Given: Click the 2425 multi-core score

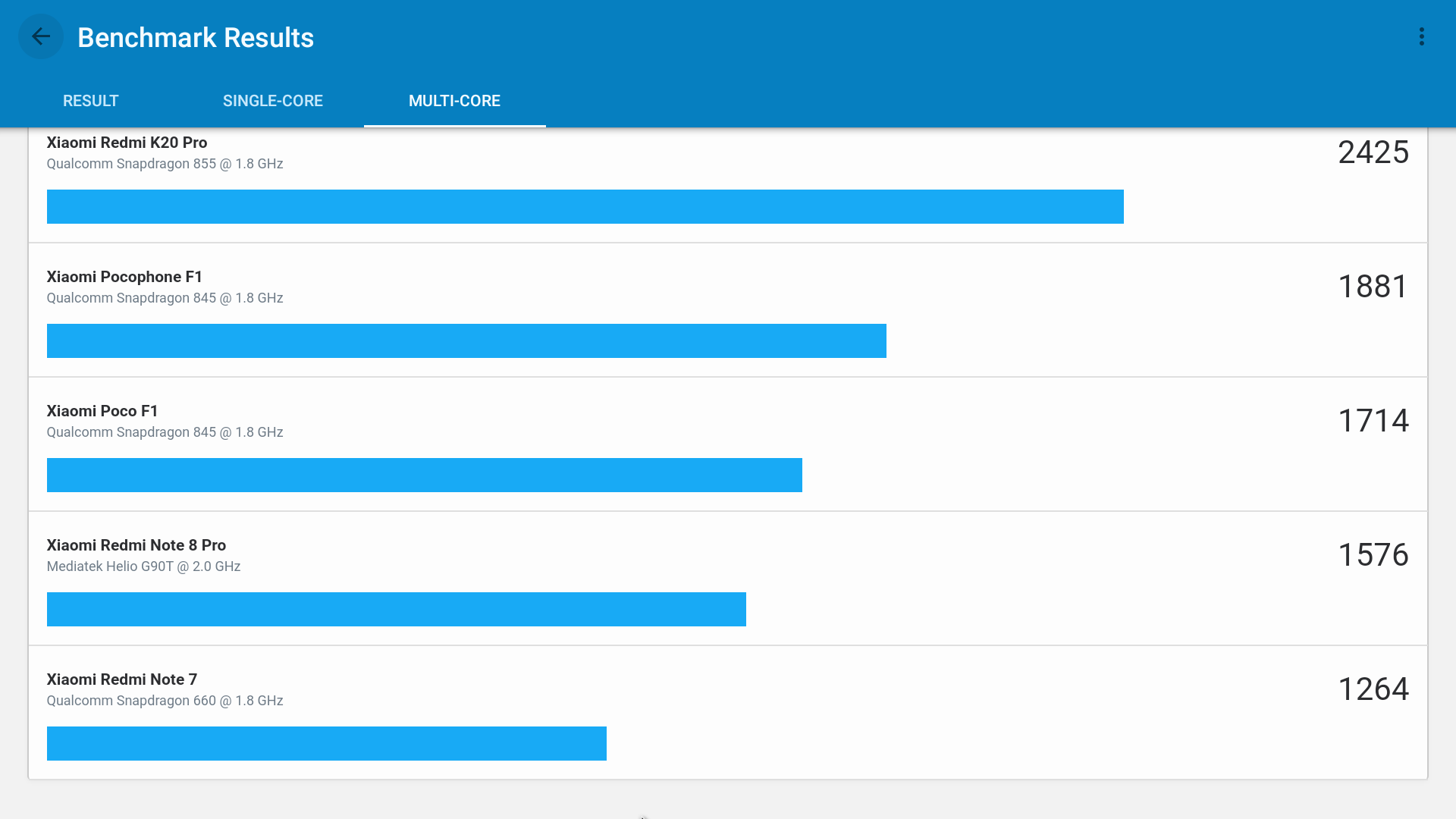Looking at the screenshot, I should click(1373, 152).
